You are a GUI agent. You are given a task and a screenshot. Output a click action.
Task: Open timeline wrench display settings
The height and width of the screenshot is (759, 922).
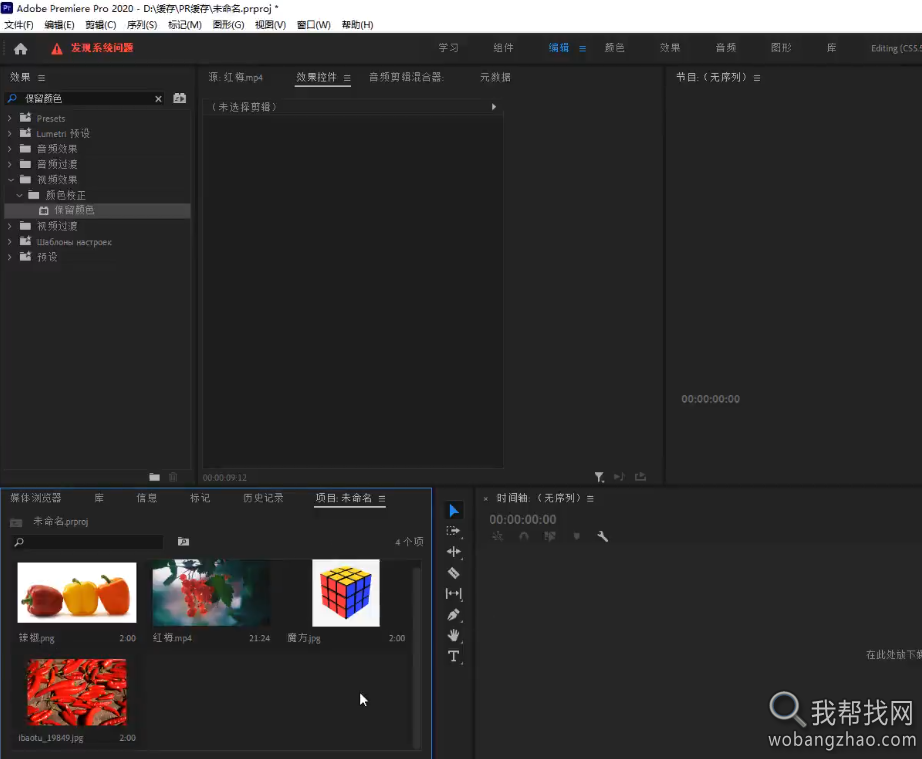[603, 536]
